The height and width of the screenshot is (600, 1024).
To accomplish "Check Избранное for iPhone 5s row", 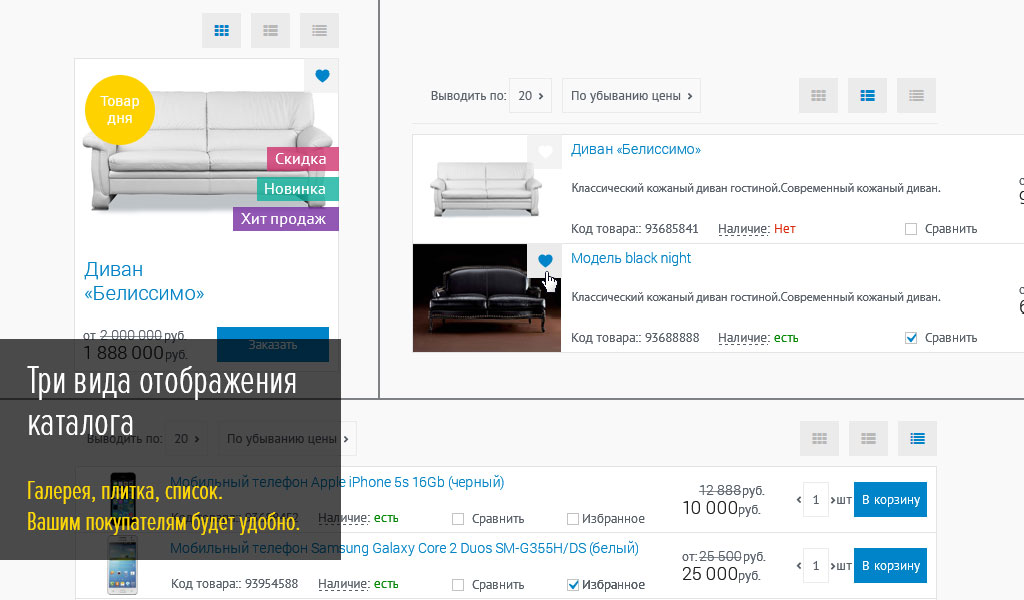I will coord(573,519).
